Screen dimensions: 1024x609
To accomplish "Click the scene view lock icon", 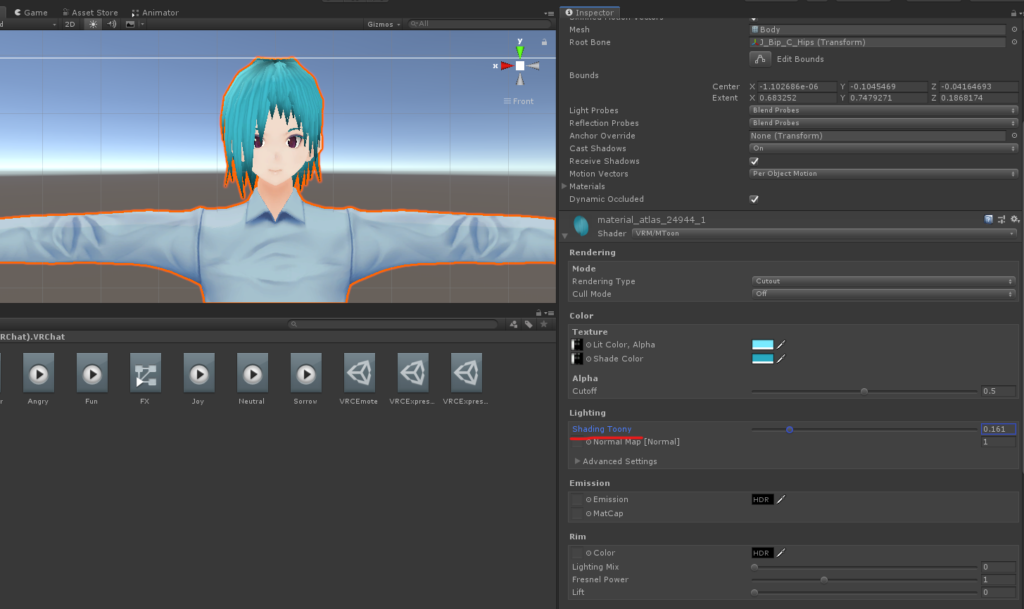I will pos(544,42).
